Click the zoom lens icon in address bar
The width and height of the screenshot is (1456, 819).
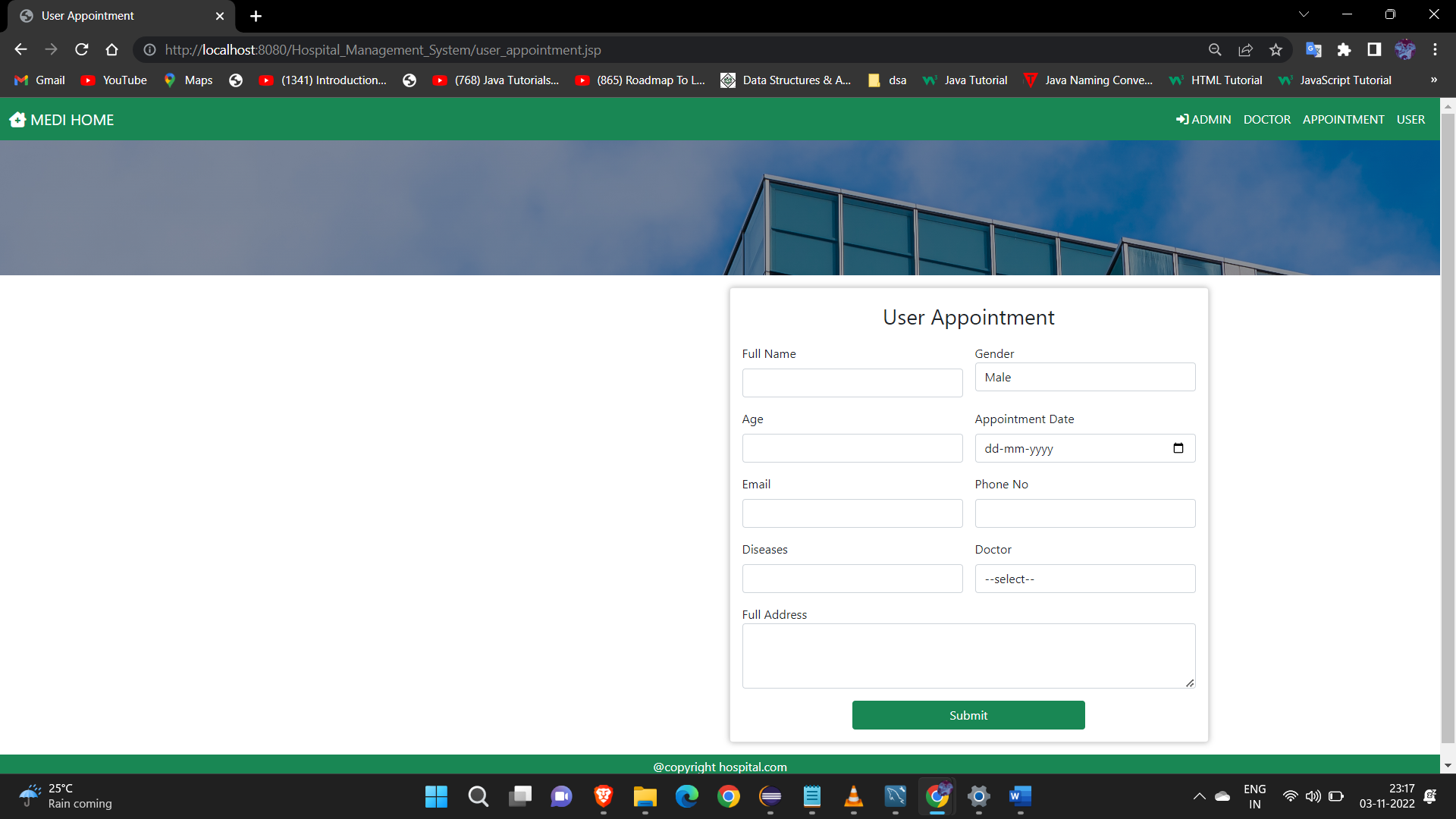(1215, 49)
